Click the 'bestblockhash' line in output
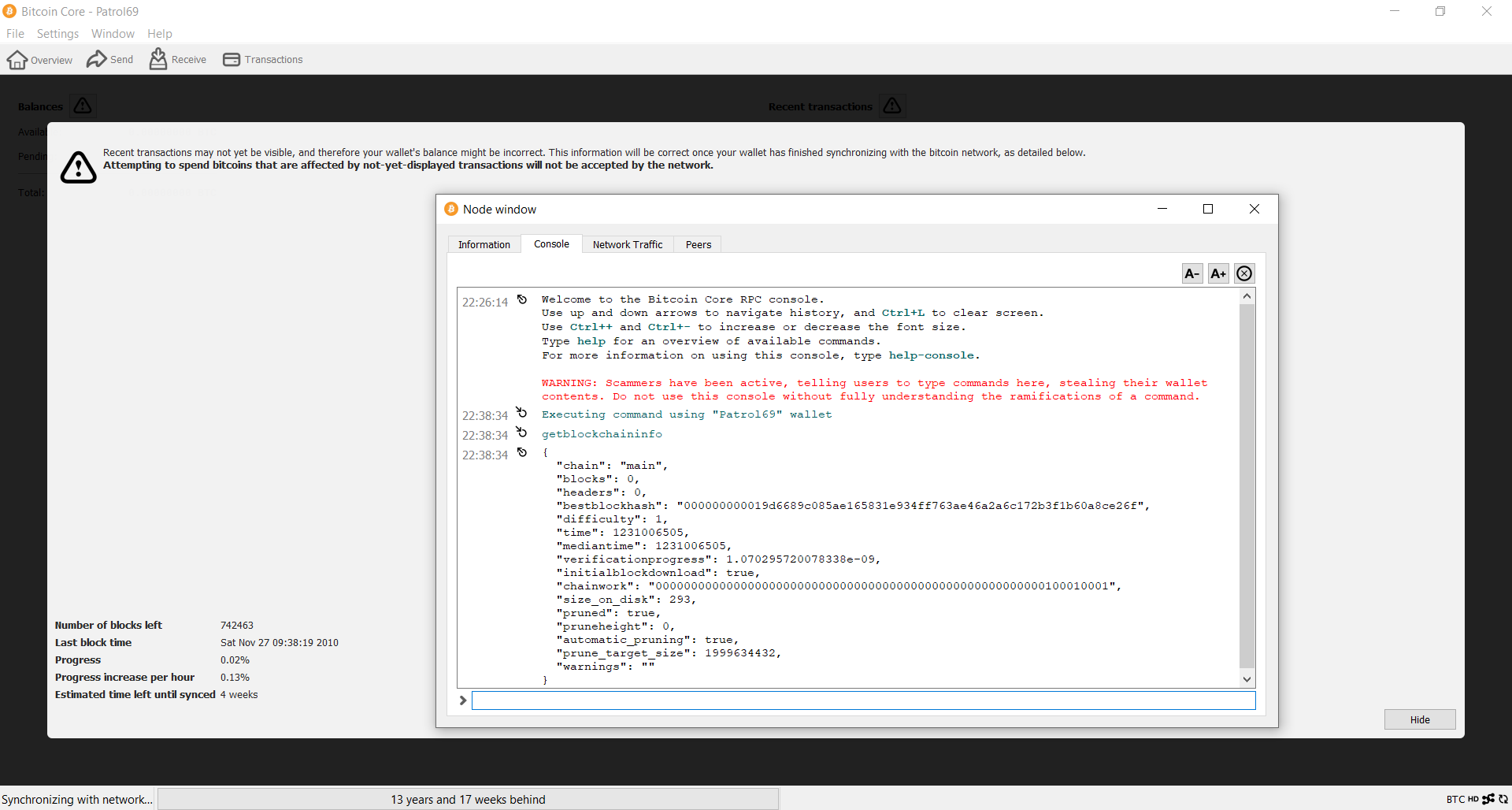Viewport: 1512px width, 810px height. 853,506
